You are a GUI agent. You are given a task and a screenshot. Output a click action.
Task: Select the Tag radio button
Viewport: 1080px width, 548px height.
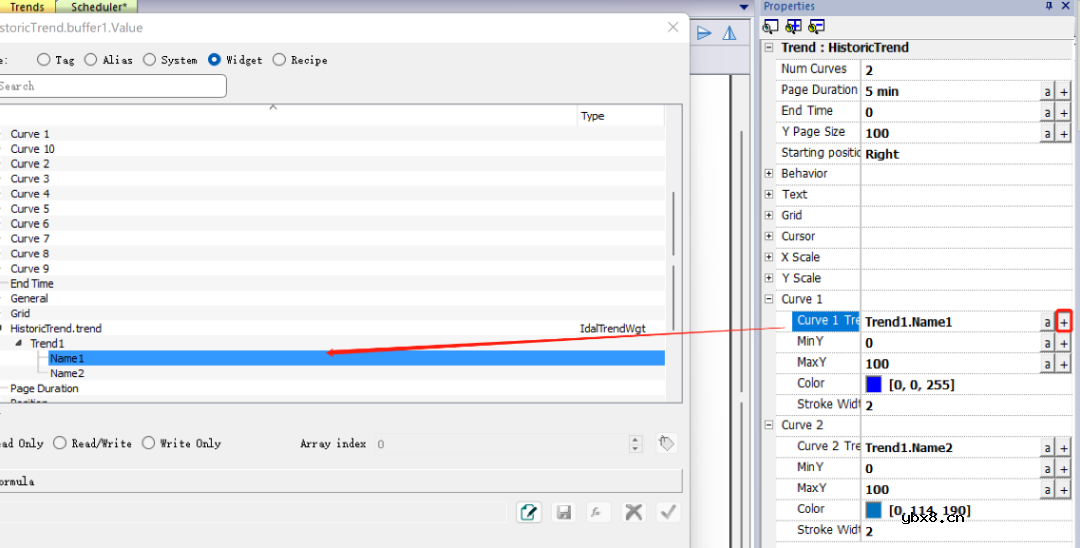point(44,60)
